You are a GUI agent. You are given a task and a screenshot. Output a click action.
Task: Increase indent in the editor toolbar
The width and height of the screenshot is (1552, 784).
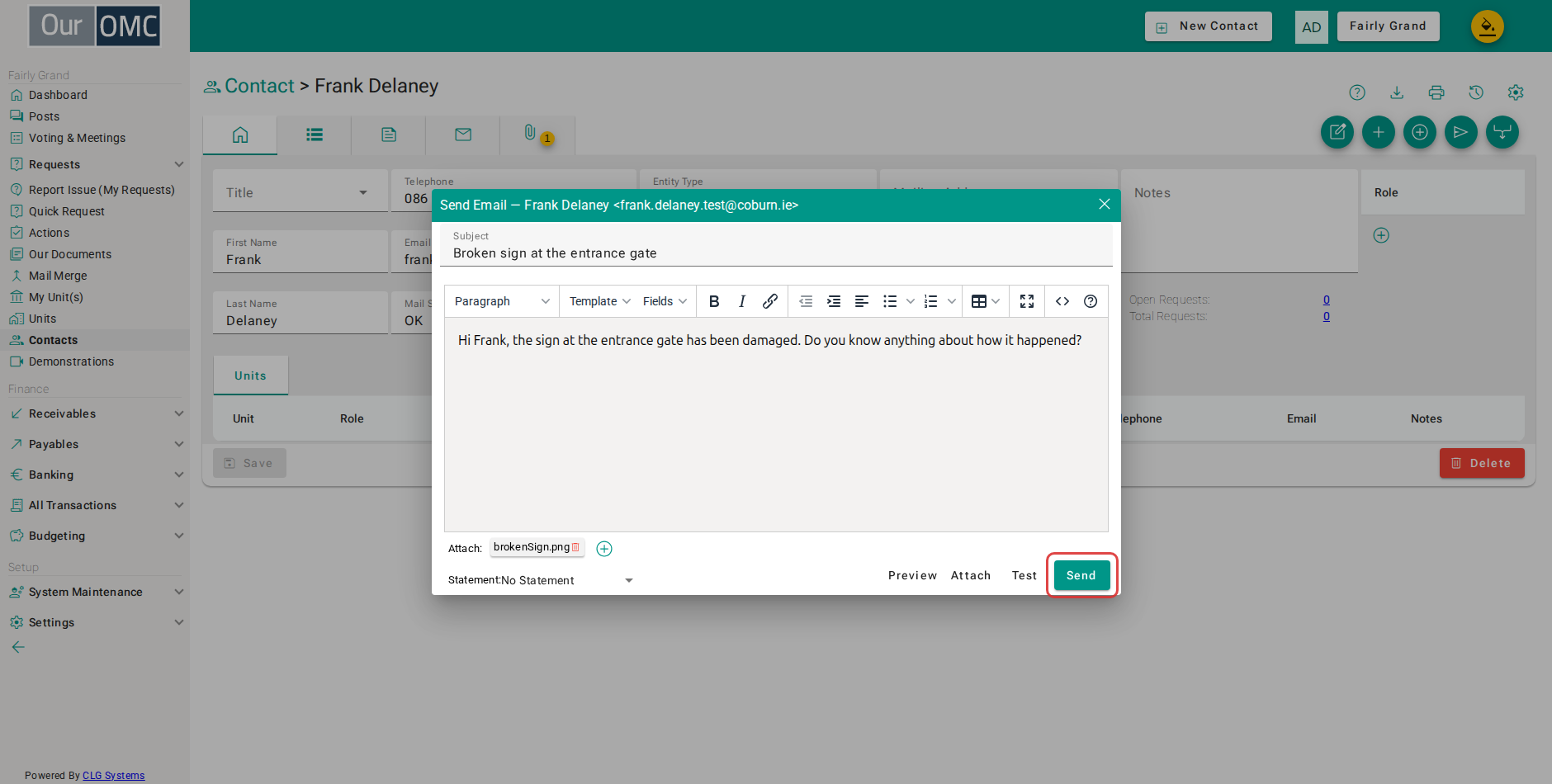coord(834,301)
